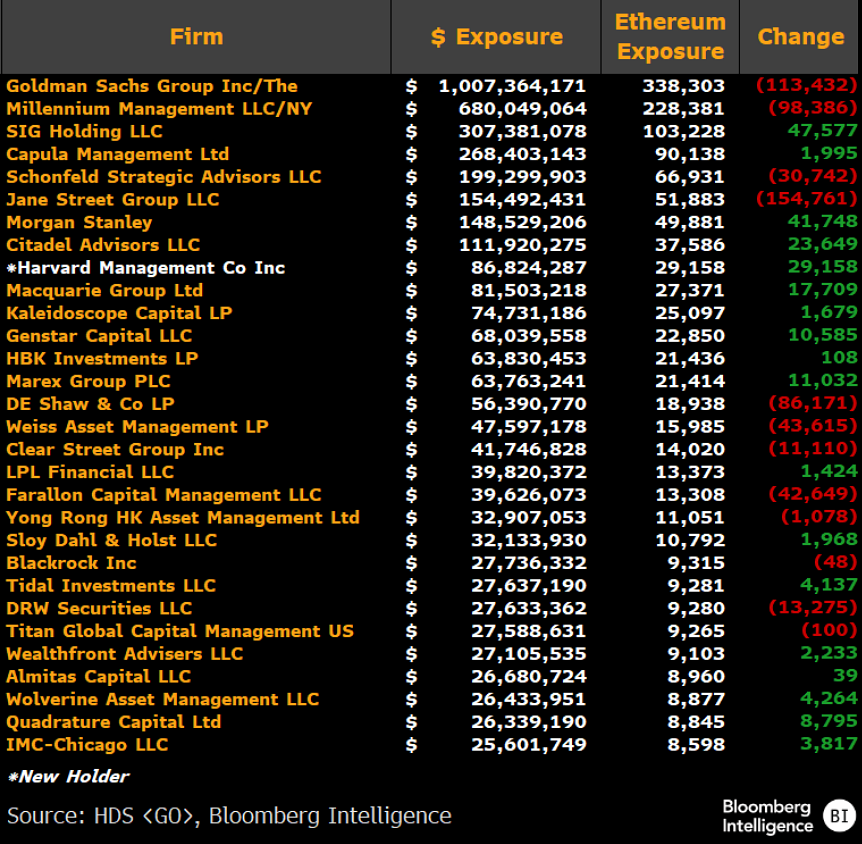Click the Change column header
This screenshot has width=862, height=844.
[x=800, y=37]
